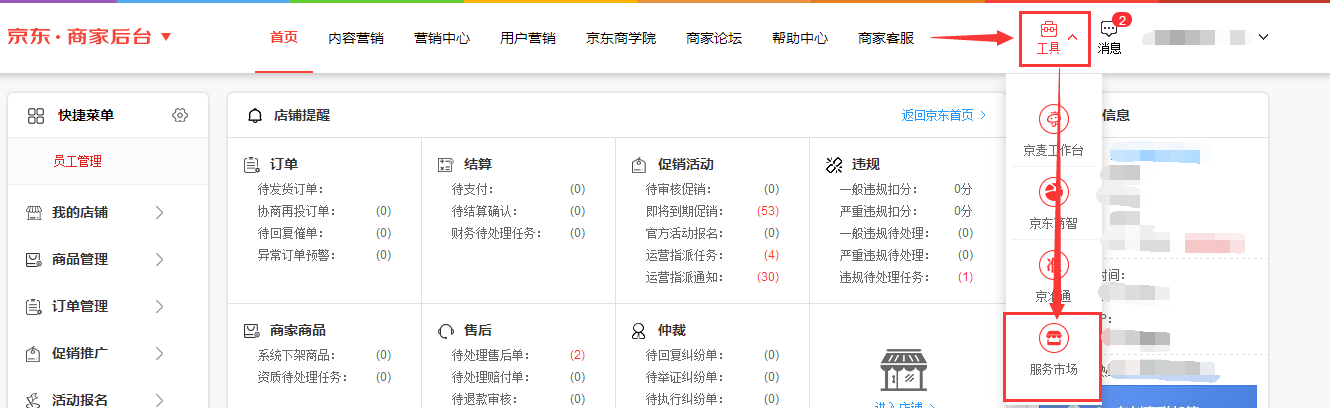1330x408 pixels.
Task: Click the 严重违规待处理 row
Action: tap(906, 255)
